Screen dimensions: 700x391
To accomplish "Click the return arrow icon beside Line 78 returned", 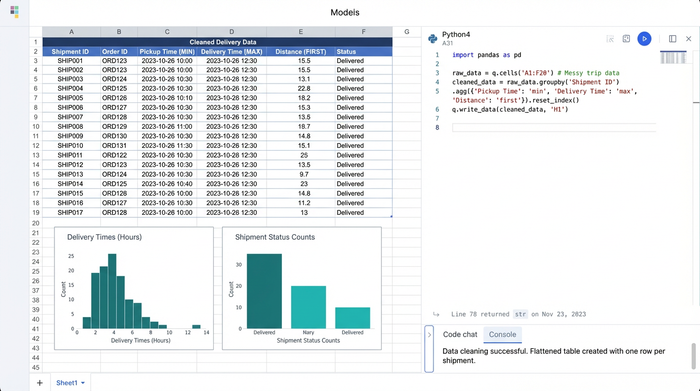I will (x=436, y=314).
